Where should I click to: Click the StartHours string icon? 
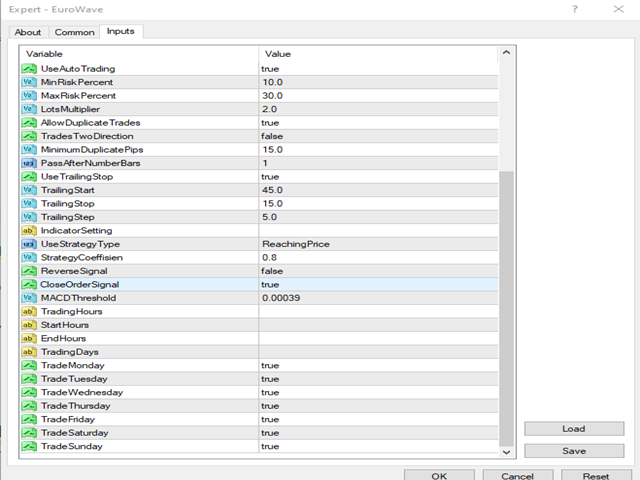pos(29,324)
